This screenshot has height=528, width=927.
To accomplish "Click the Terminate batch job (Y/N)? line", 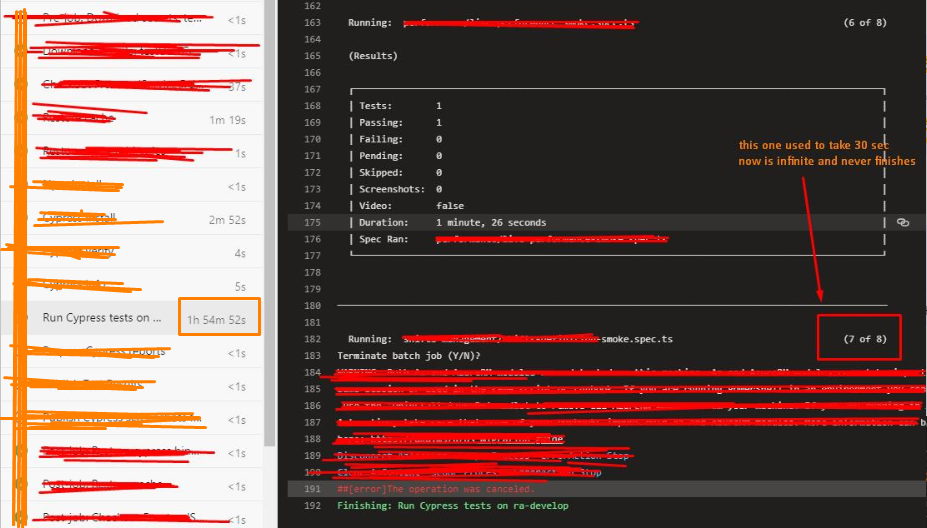I will pyautogui.click(x=409, y=355).
